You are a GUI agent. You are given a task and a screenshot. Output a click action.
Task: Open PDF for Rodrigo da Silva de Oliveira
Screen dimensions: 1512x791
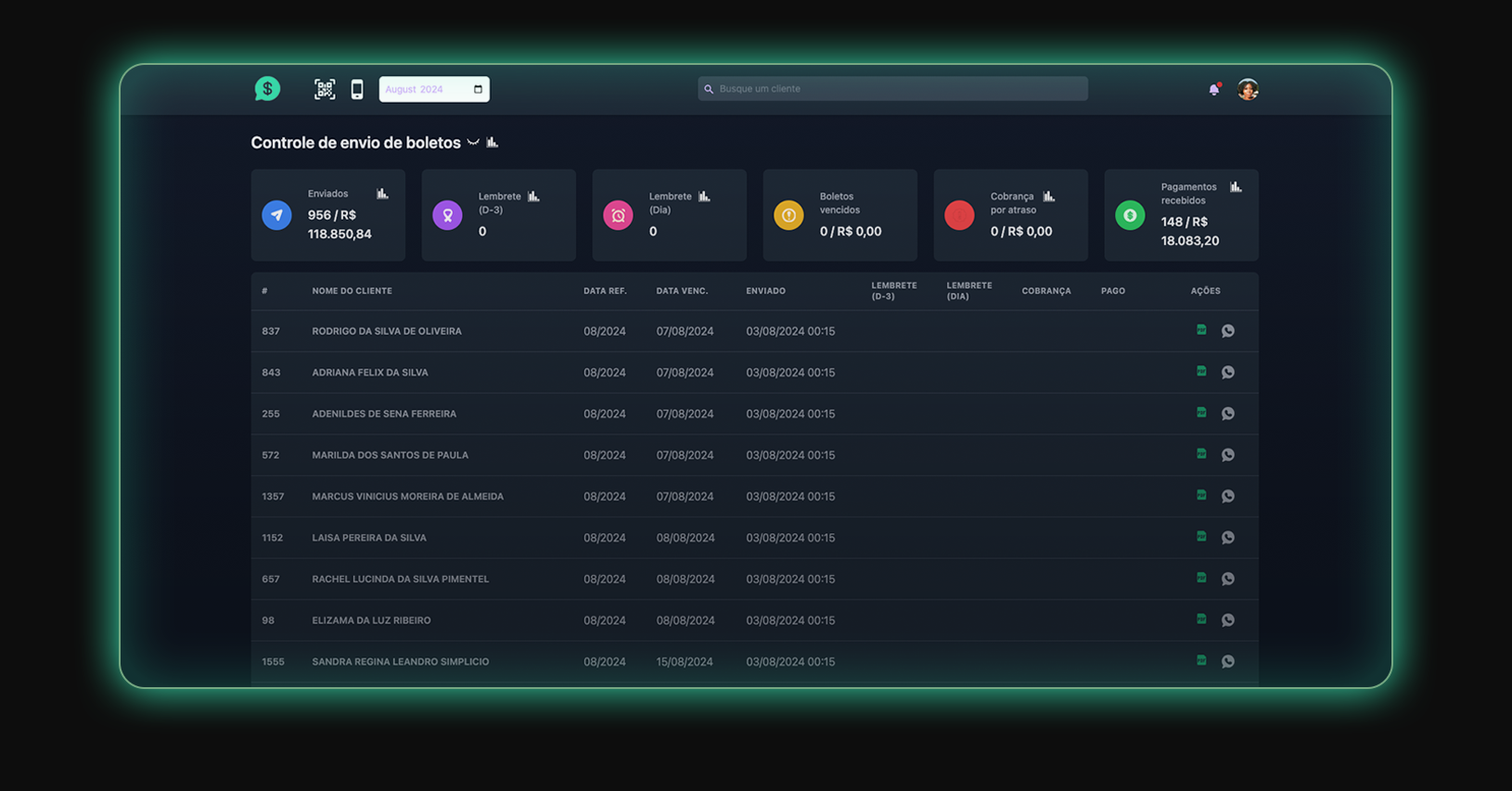(1201, 330)
